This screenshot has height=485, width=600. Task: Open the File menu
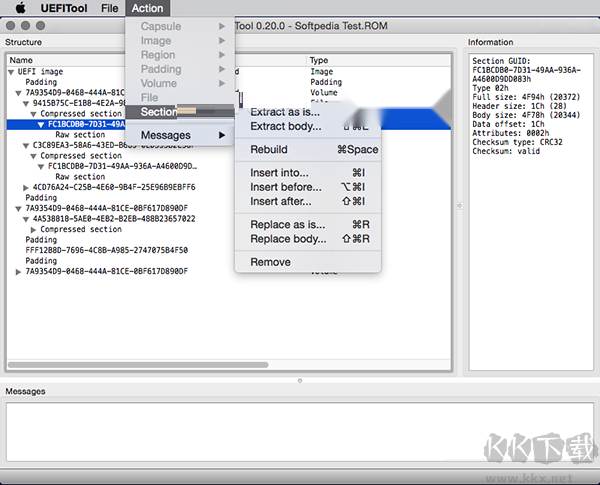(109, 9)
